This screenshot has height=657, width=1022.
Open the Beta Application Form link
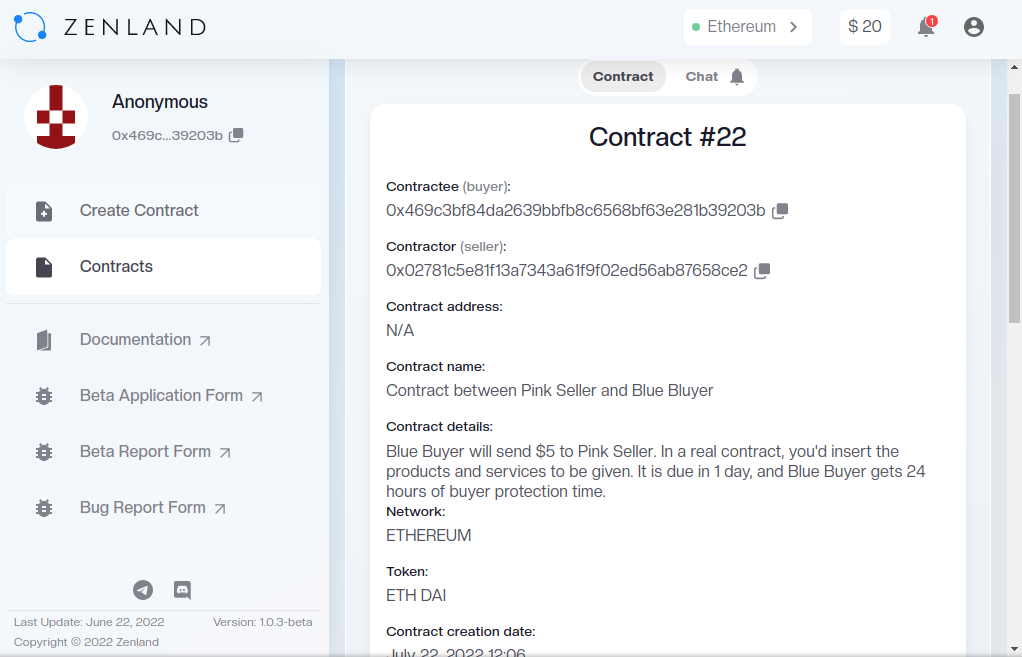tap(164, 396)
